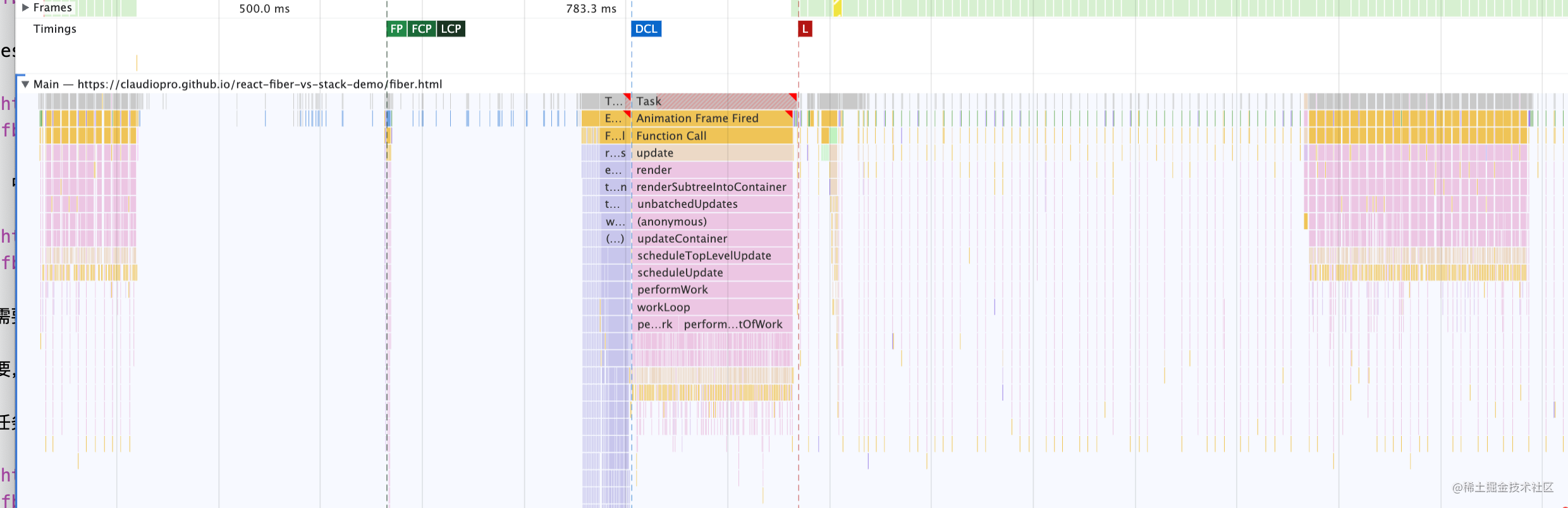Click the Timings track label
Image resolution: width=1568 pixels, height=508 pixels.
tap(55, 29)
